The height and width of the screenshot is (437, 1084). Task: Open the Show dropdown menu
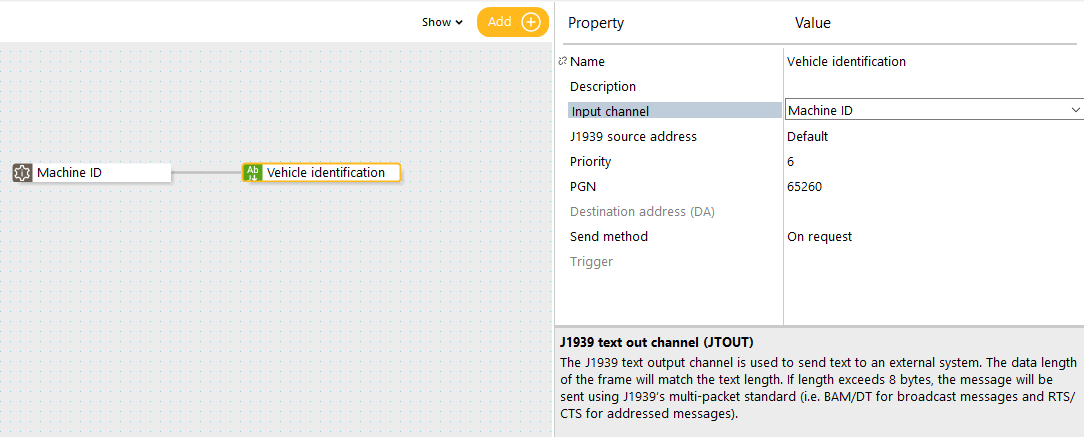442,22
